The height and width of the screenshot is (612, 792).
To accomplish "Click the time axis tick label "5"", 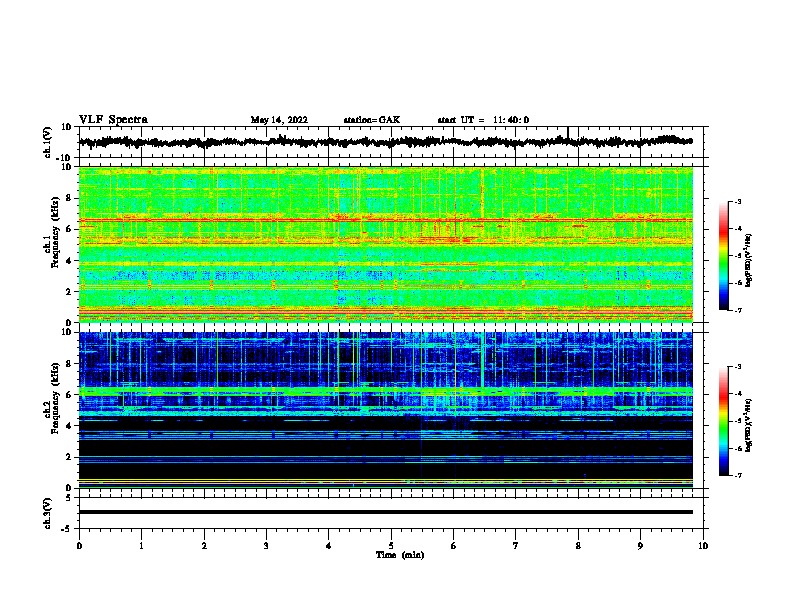I will [391, 546].
